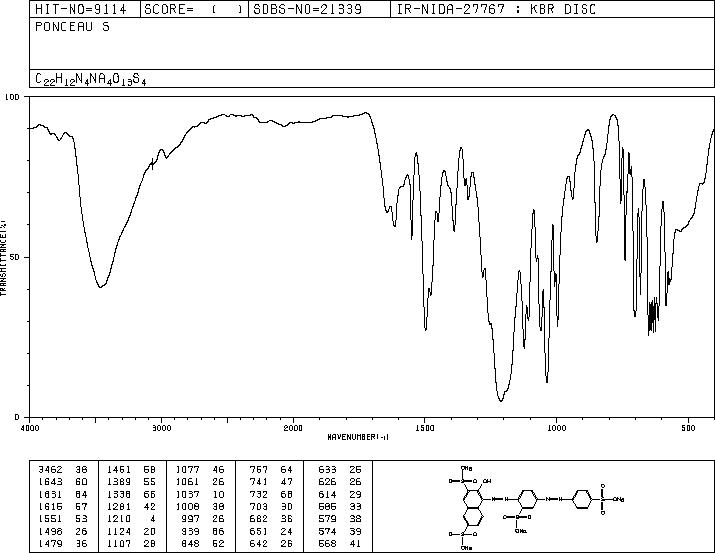Click the WAVENUMBER x-axis title
This screenshot has width=715, height=553.
pos(358,437)
